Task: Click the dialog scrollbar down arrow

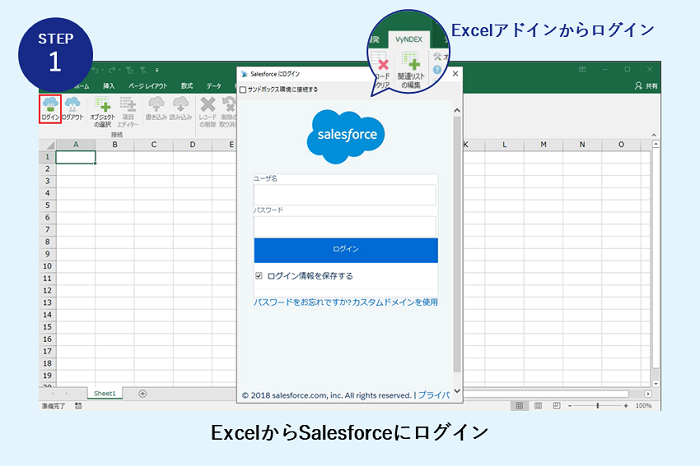Action: (457, 391)
